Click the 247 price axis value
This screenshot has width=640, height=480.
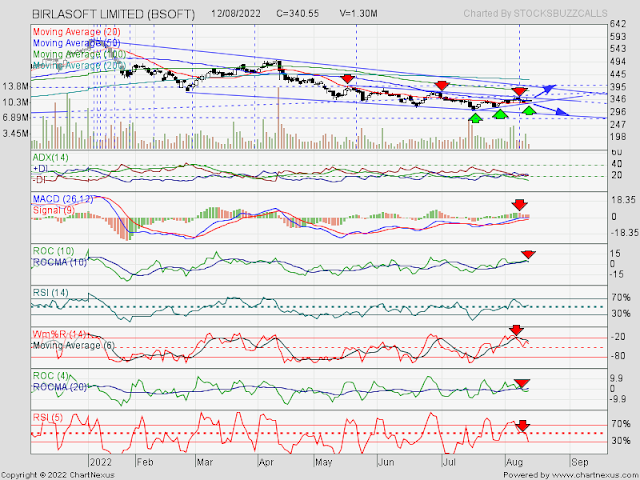618,124
